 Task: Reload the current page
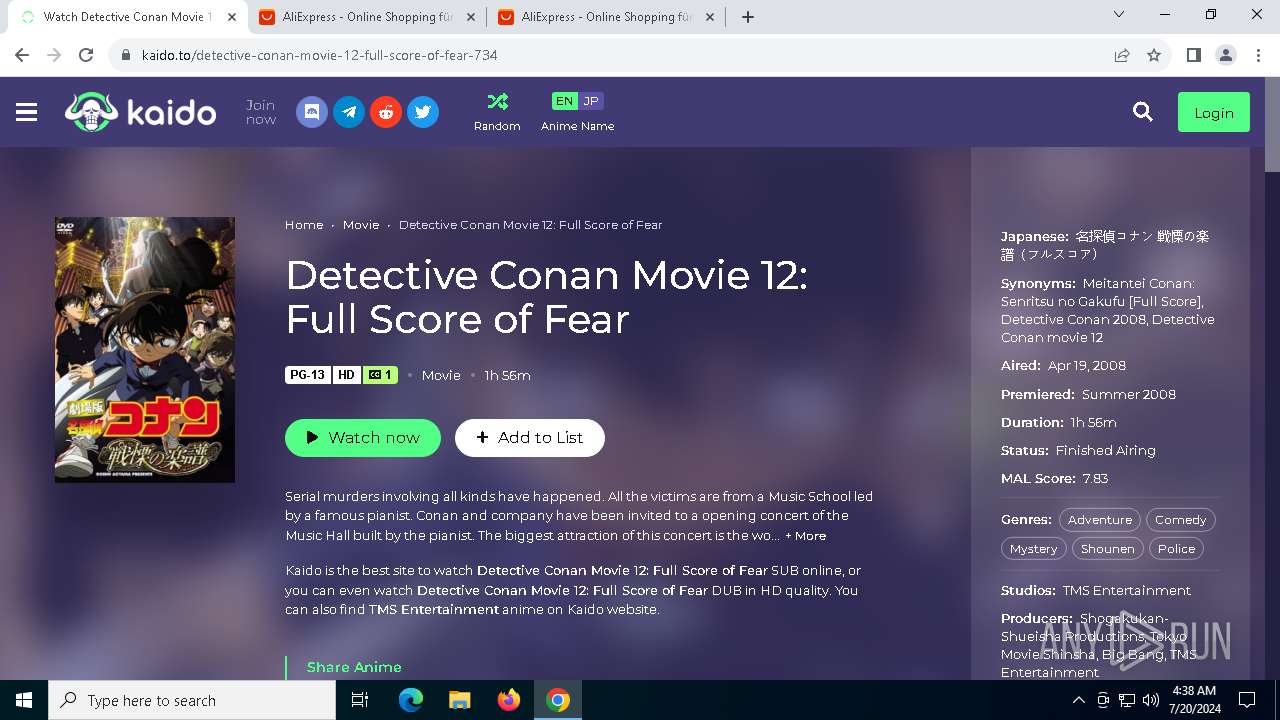pos(86,55)
